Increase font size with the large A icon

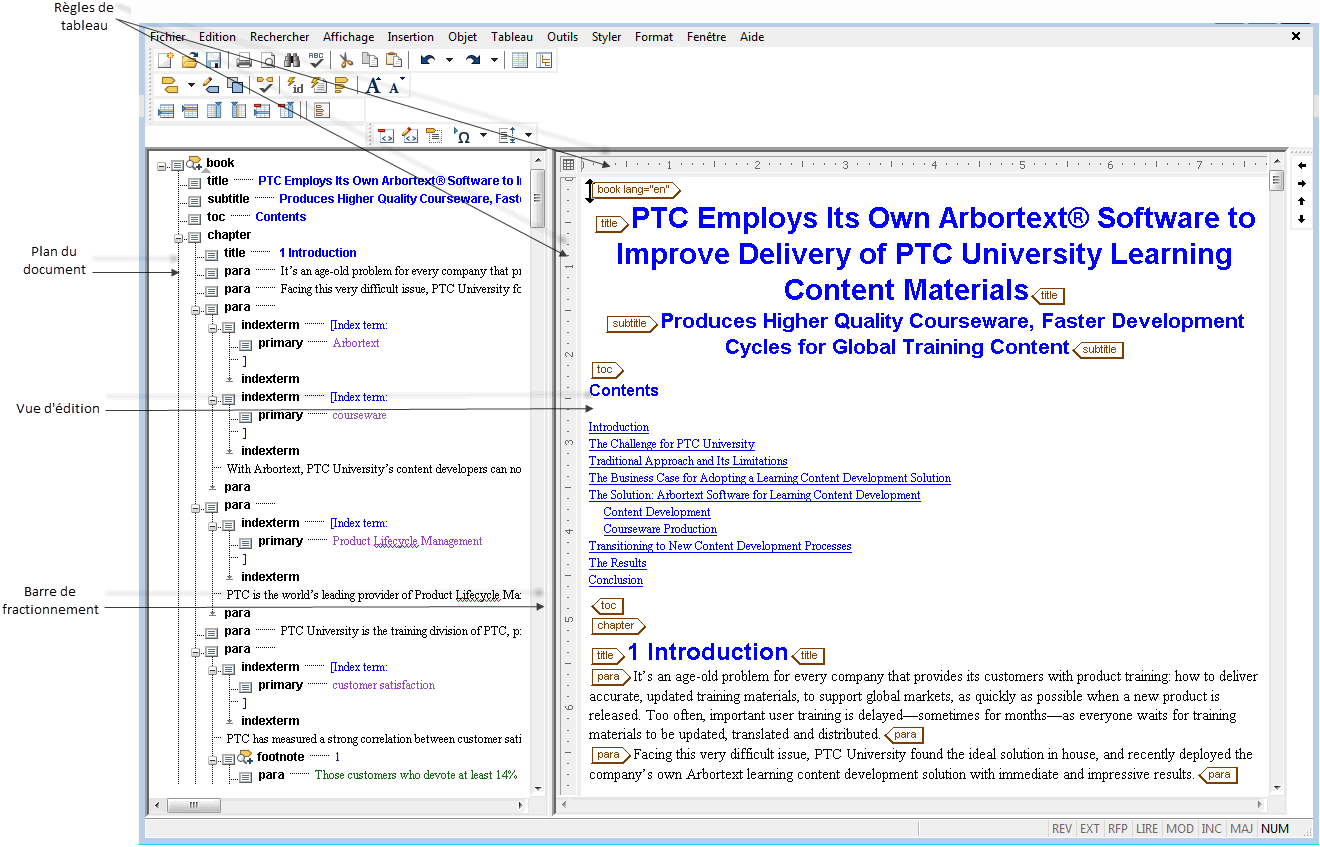[x=373, y=86]
